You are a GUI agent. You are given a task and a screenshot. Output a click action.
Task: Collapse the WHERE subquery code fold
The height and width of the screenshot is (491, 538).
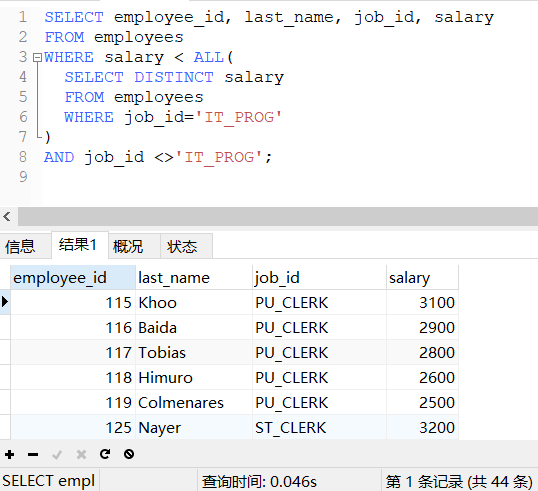(x=37, y=57)
